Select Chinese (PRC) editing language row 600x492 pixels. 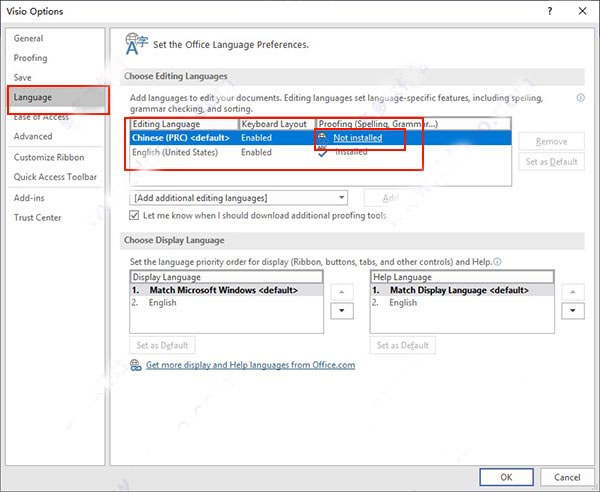321,138
